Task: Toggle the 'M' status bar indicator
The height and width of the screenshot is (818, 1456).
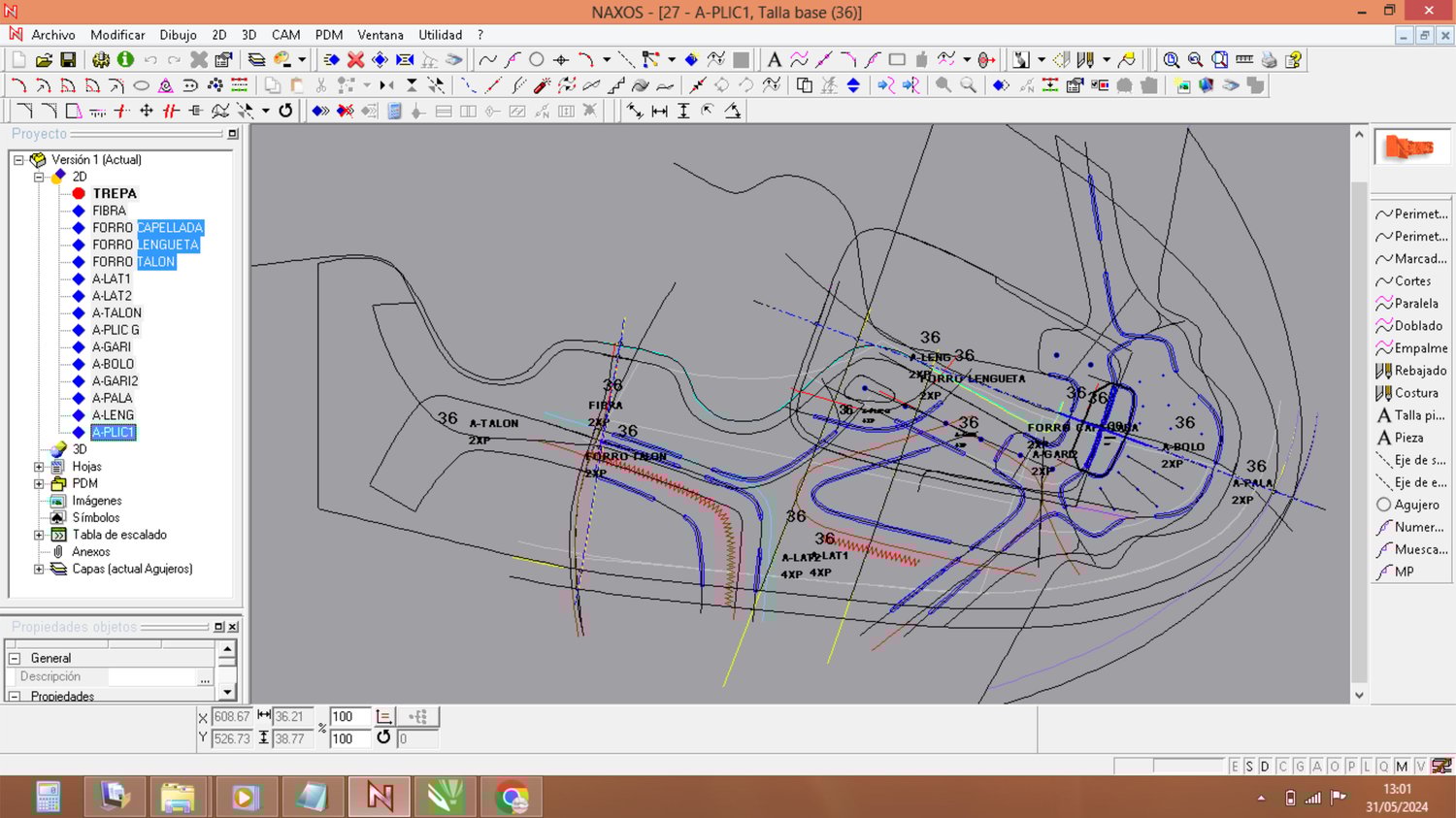Action: tap(1402, 767)
